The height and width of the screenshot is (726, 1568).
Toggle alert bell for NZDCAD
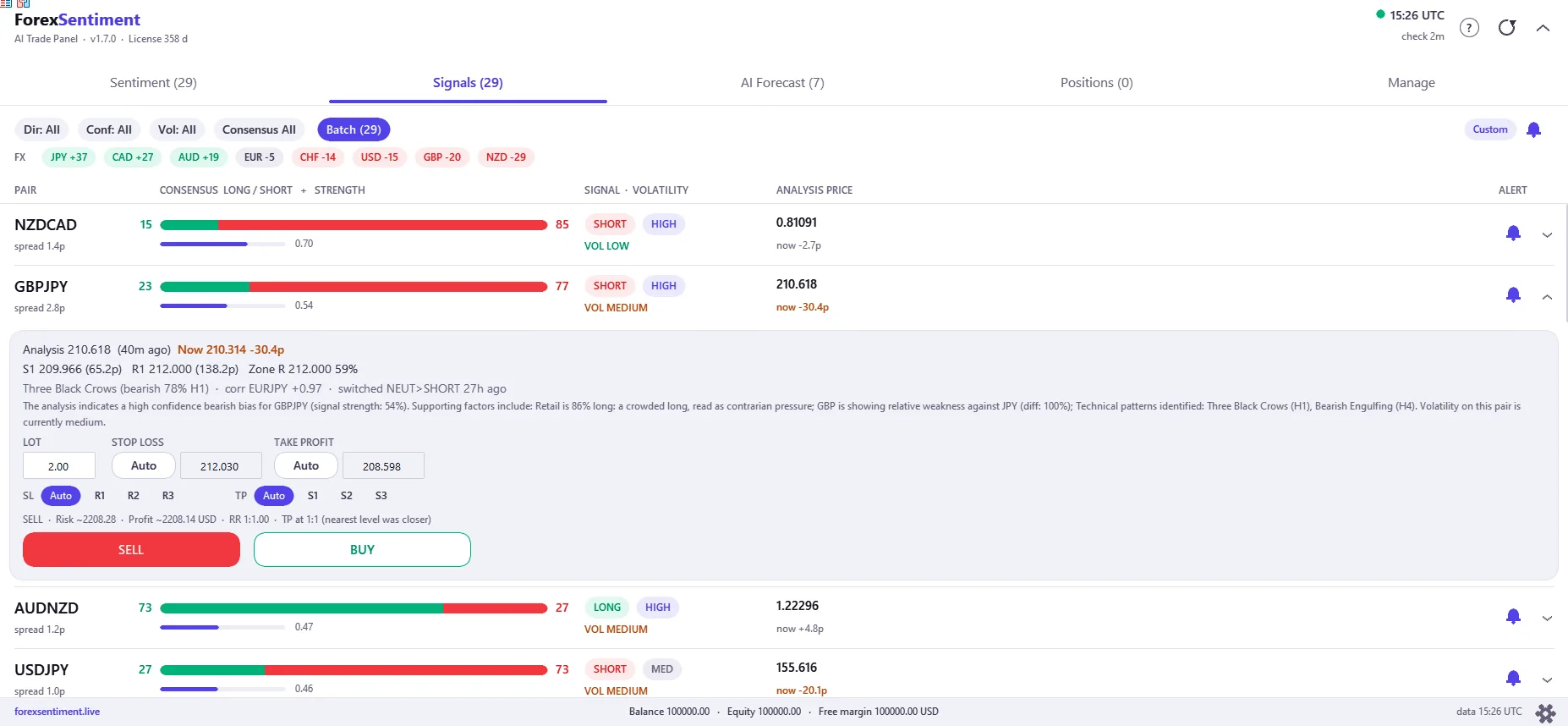click(x=1513, y=233)
